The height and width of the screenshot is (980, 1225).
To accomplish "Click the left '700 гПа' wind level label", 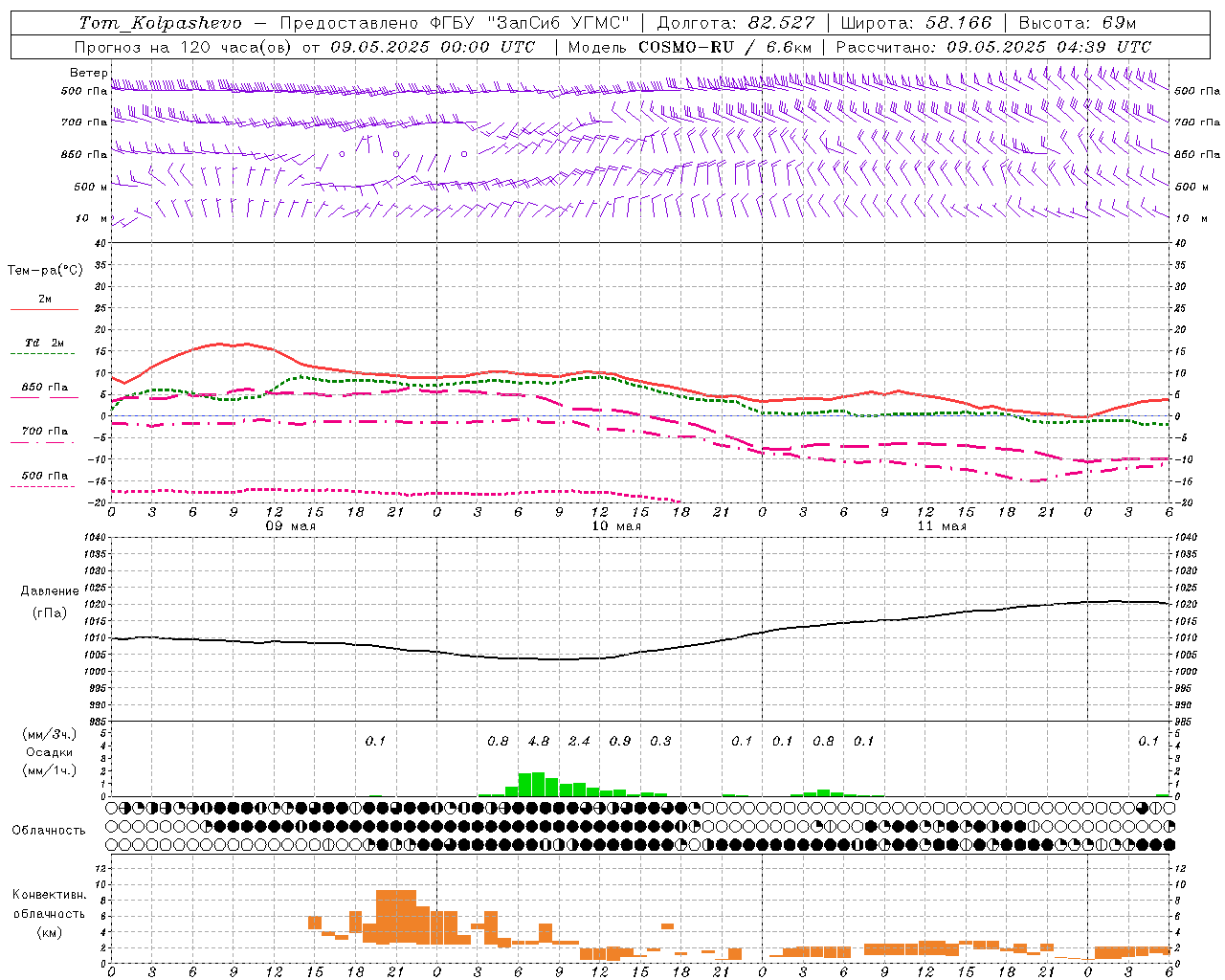I will pyautogui.click(x=84, y=122).
